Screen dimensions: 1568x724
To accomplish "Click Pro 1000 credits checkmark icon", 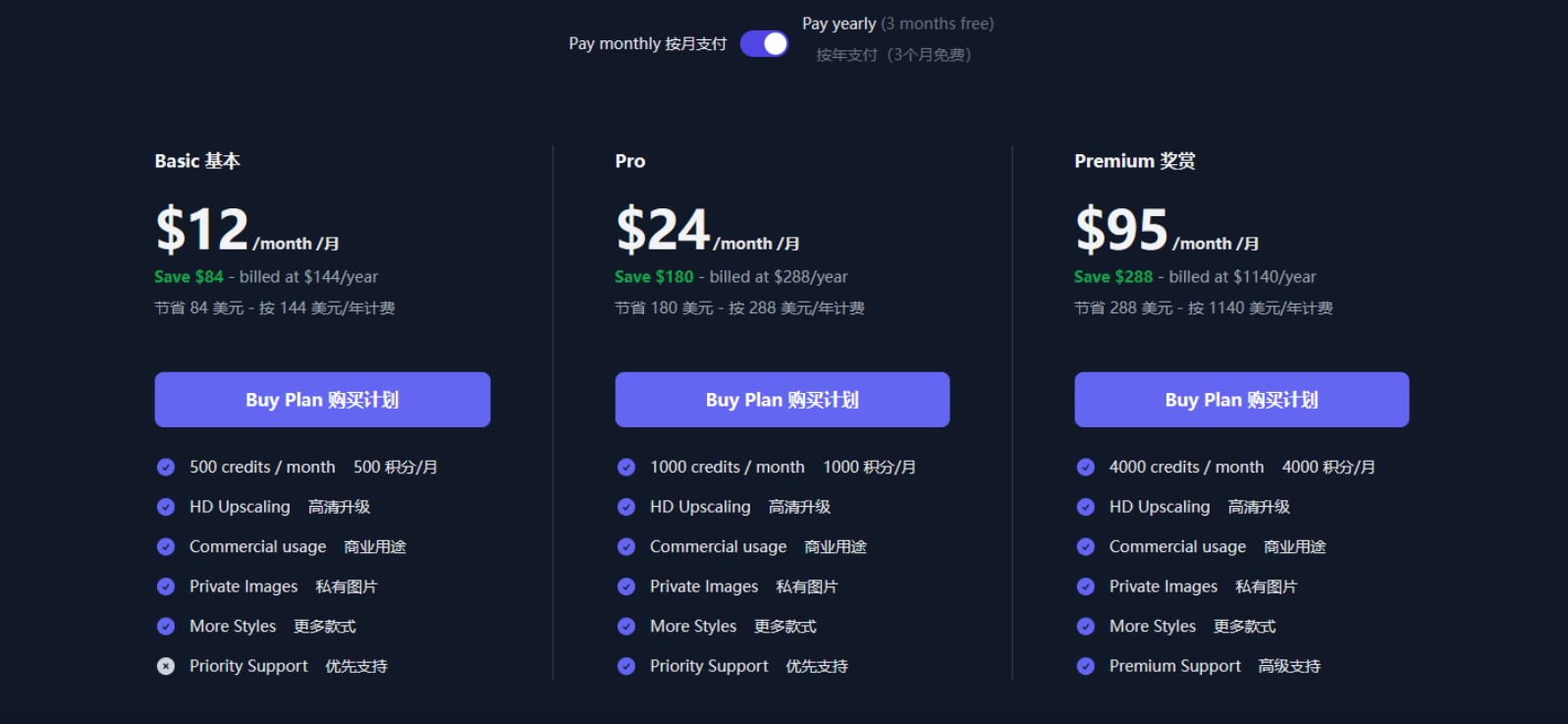I will (626, 468).
